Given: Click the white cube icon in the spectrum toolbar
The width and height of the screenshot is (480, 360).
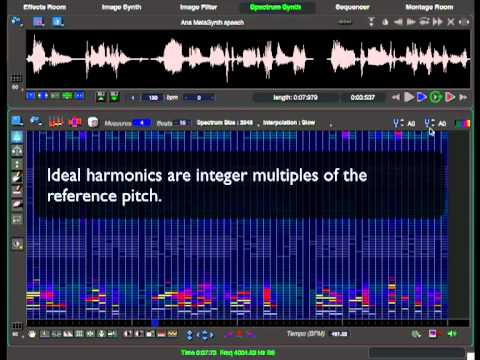Looking at the screenshot, I should coord(93,122).
